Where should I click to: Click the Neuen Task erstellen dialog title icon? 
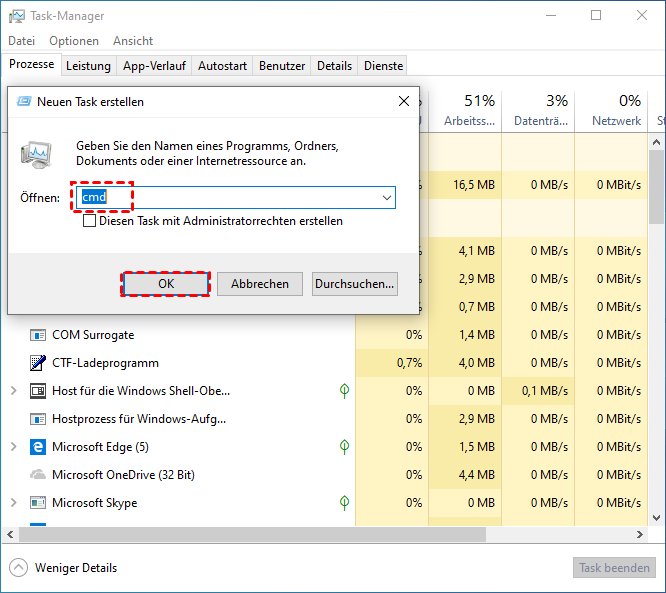[24, 102]
